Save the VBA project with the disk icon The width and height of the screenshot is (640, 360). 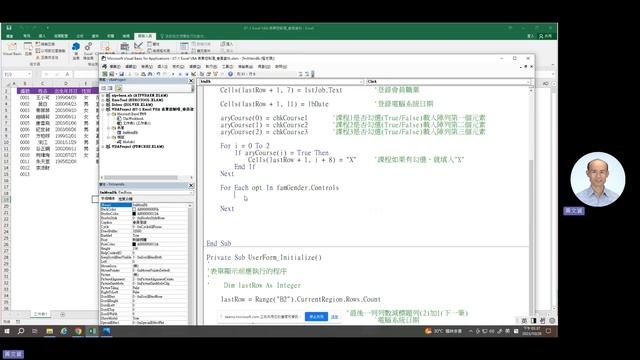point(121,74)
